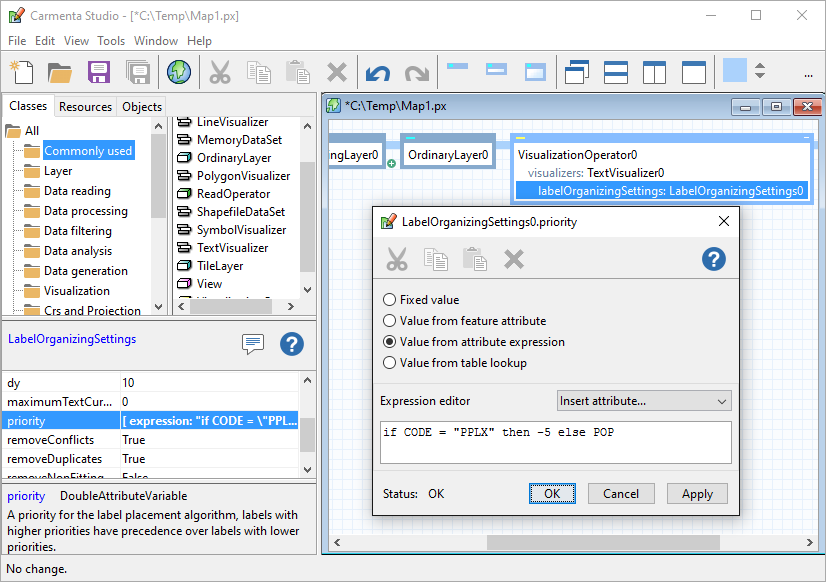Click the speech bubble comment icon

click(253, 344)
